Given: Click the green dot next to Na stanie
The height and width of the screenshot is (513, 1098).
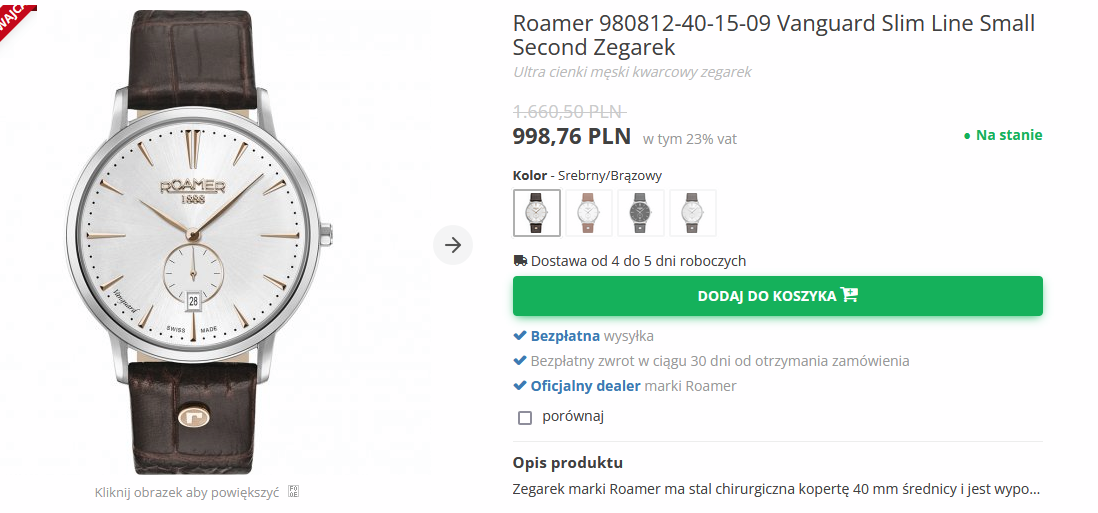Looking at the screenshot, I should point(967,136).
